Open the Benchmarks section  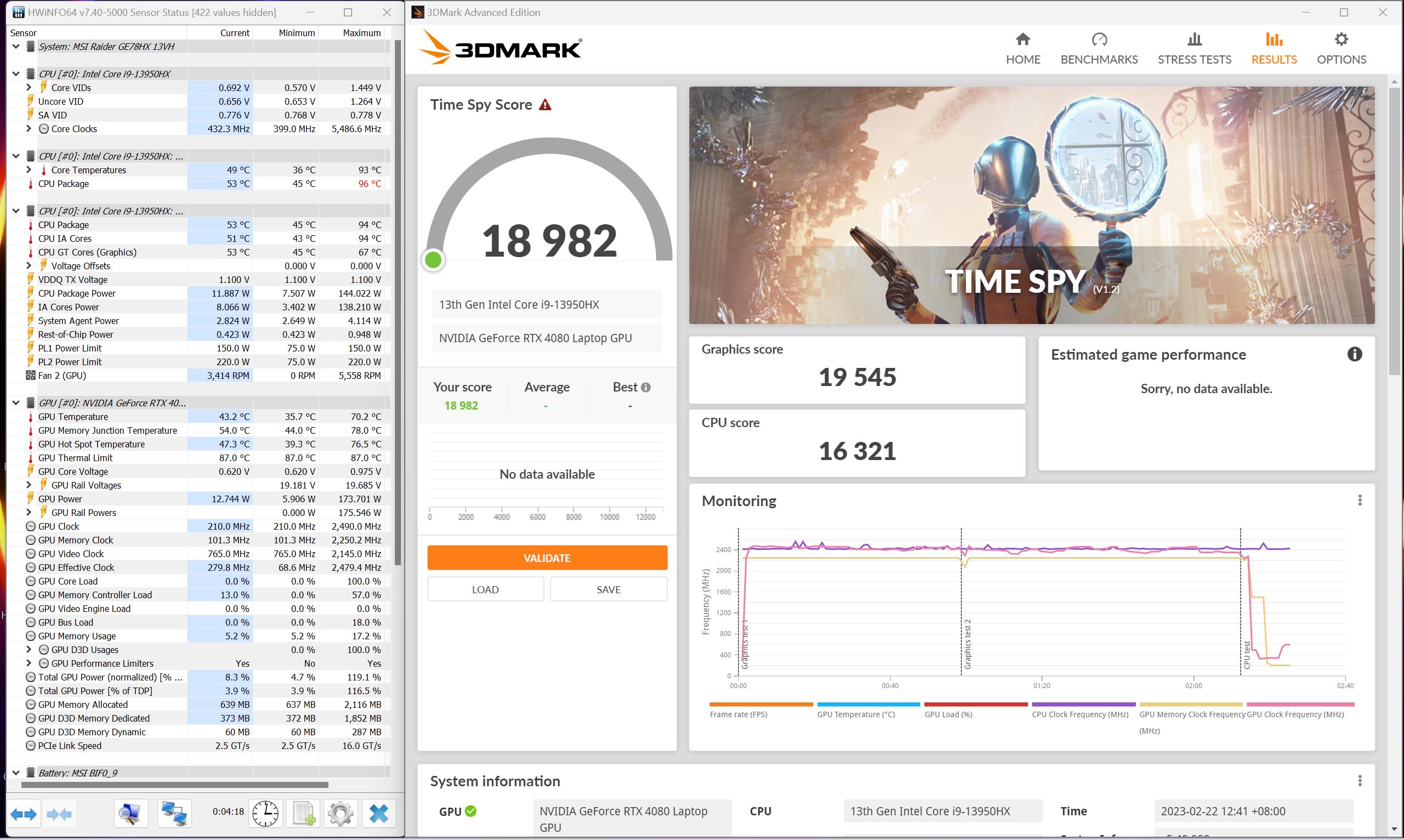tap(1099, 49)
